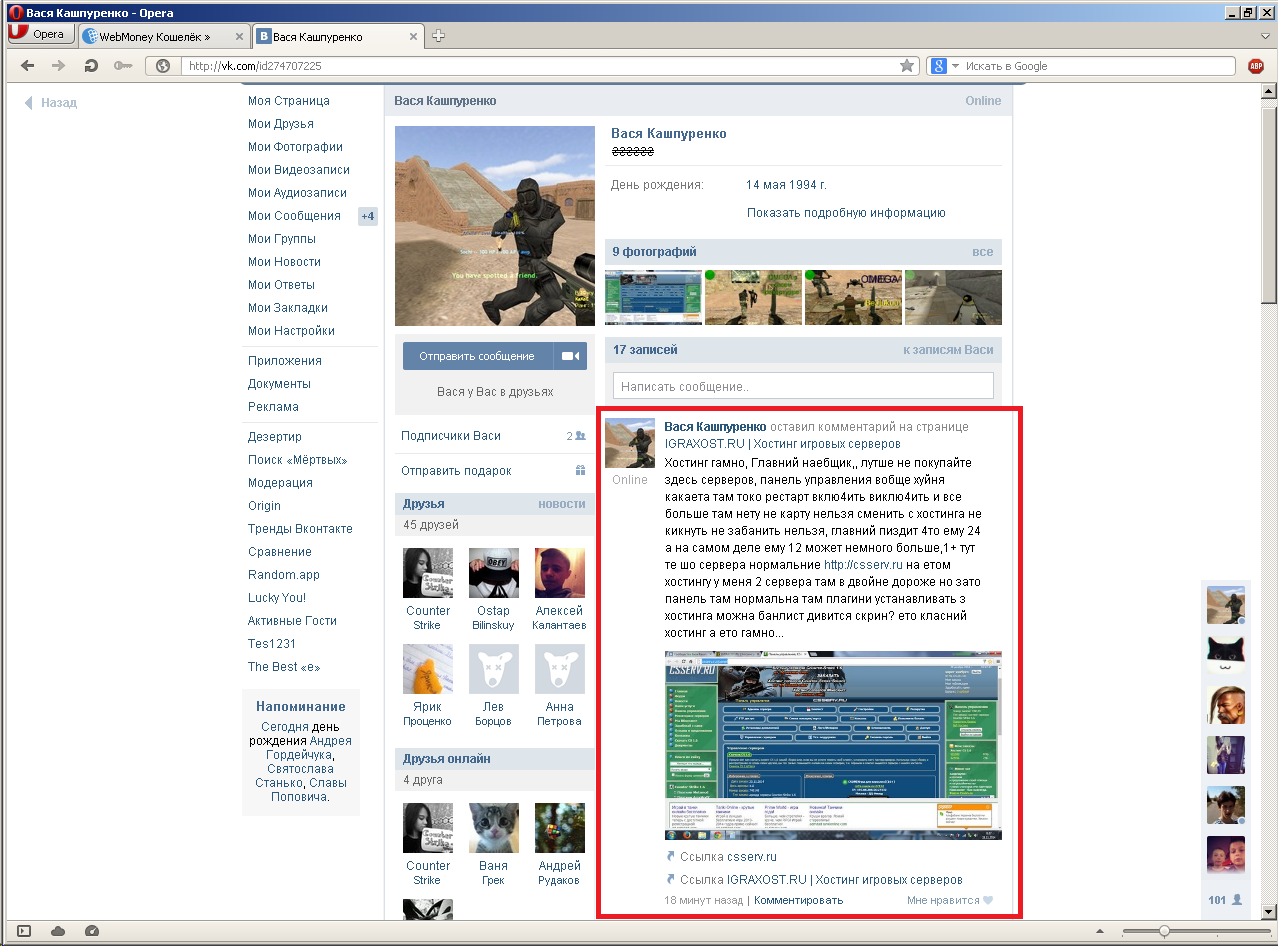Open Мои Закладки in sidebar
The image size is (1278, 946).
288,308
